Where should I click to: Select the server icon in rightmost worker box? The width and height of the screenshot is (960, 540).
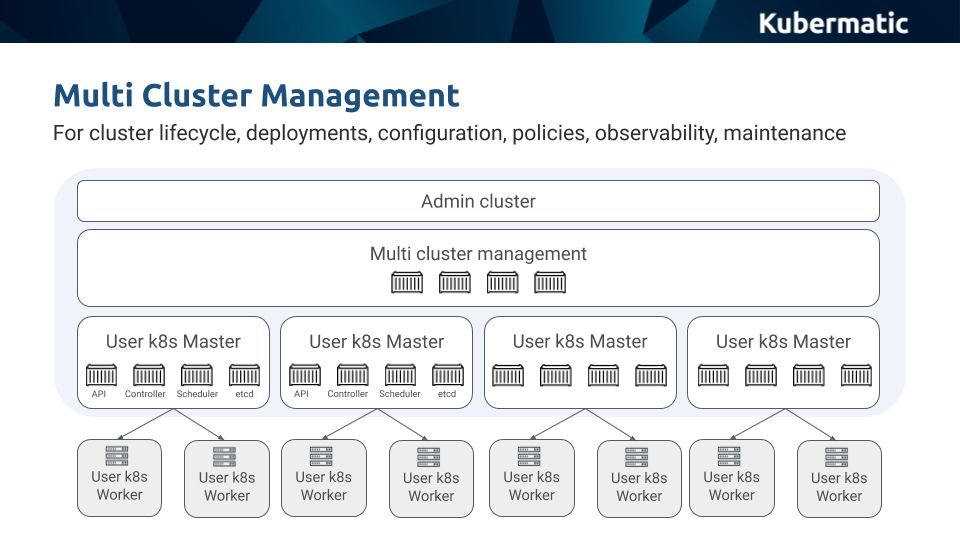tap(838, 457)
